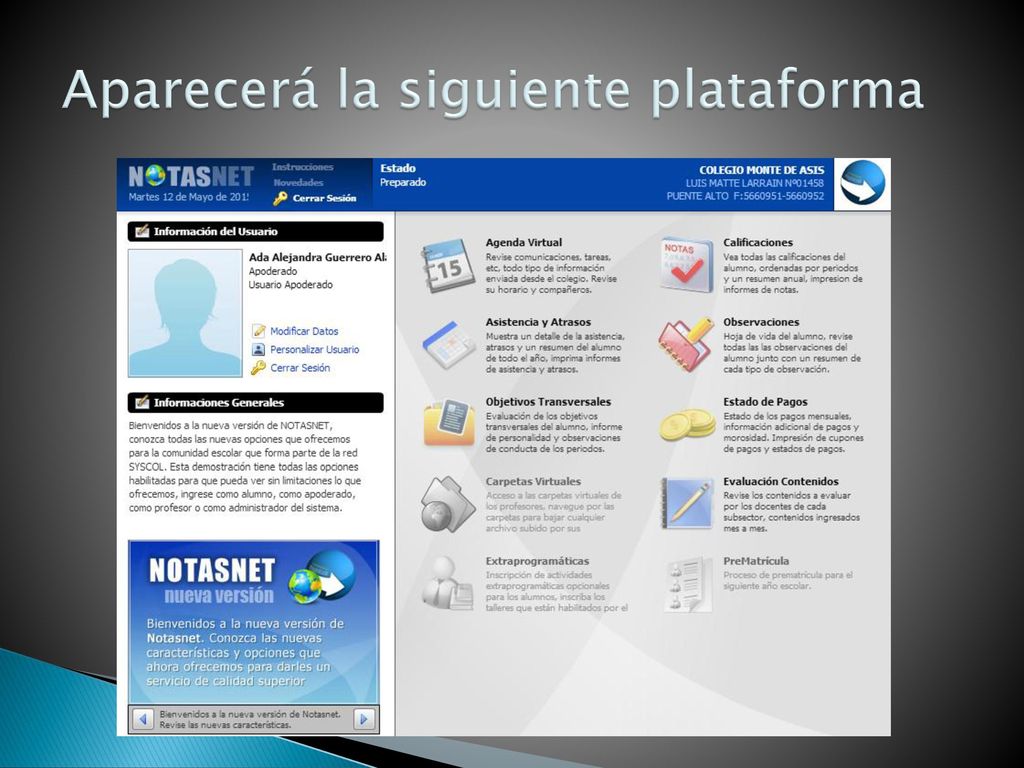1024x768 pixels.
Task: Click the Informaciones Generales header icon
Action: click(x=142, y=402)
